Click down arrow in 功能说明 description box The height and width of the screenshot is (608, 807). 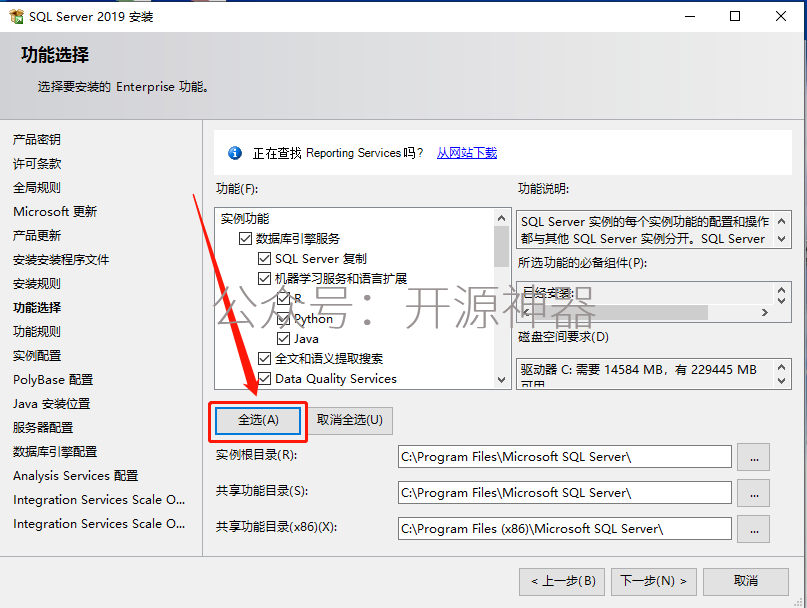click(781, 239)
